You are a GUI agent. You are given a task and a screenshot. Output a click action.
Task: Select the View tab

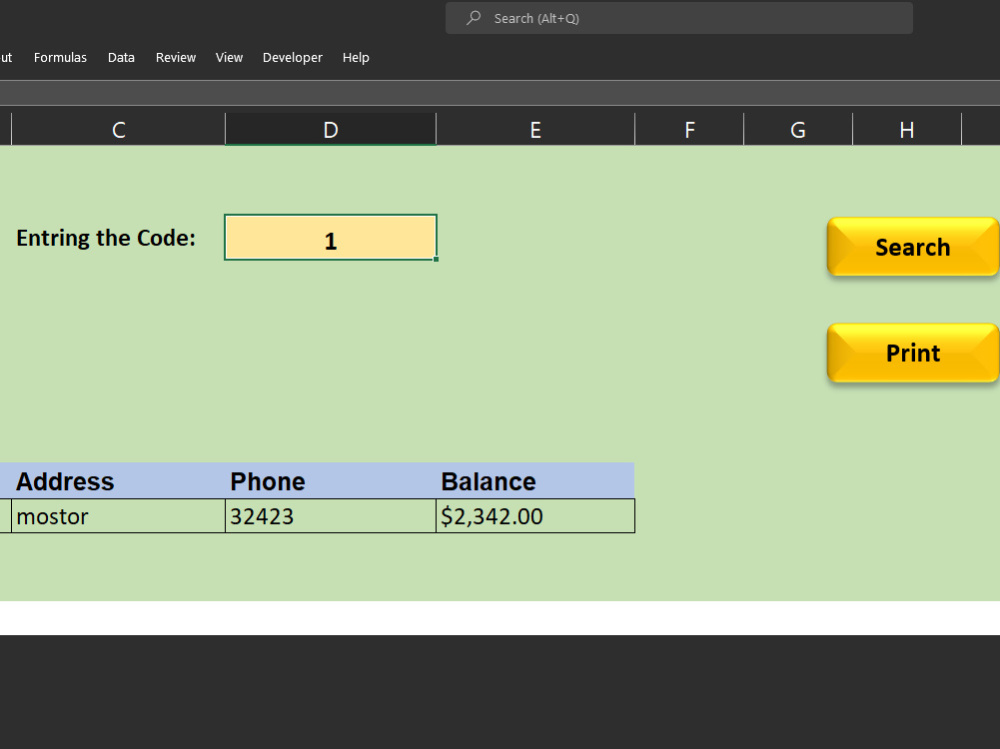229,57
